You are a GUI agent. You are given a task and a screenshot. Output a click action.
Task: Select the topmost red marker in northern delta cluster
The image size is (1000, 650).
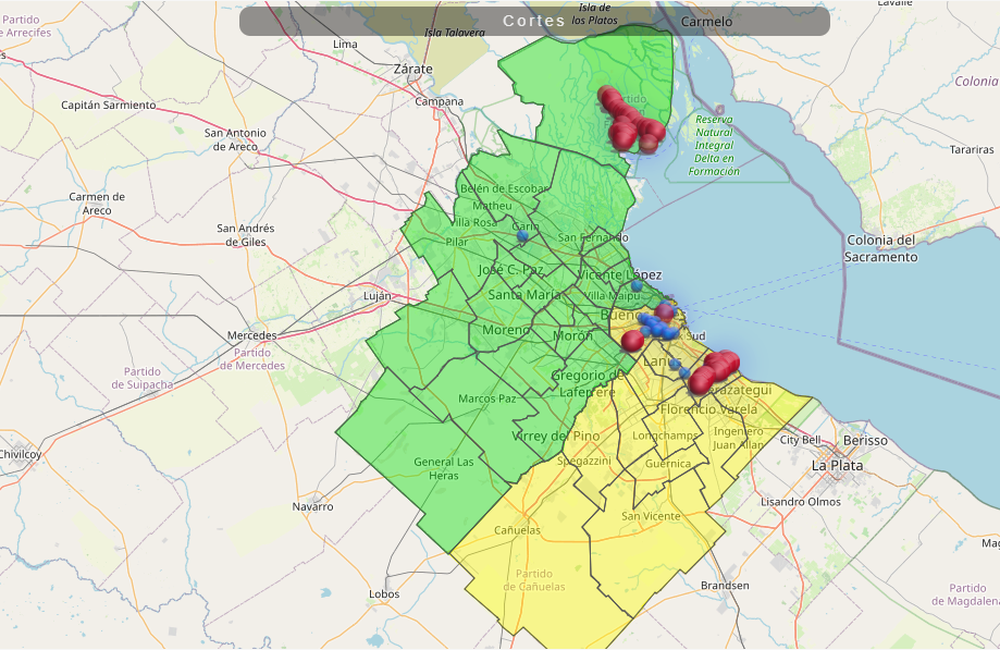(x=606, y=95)
